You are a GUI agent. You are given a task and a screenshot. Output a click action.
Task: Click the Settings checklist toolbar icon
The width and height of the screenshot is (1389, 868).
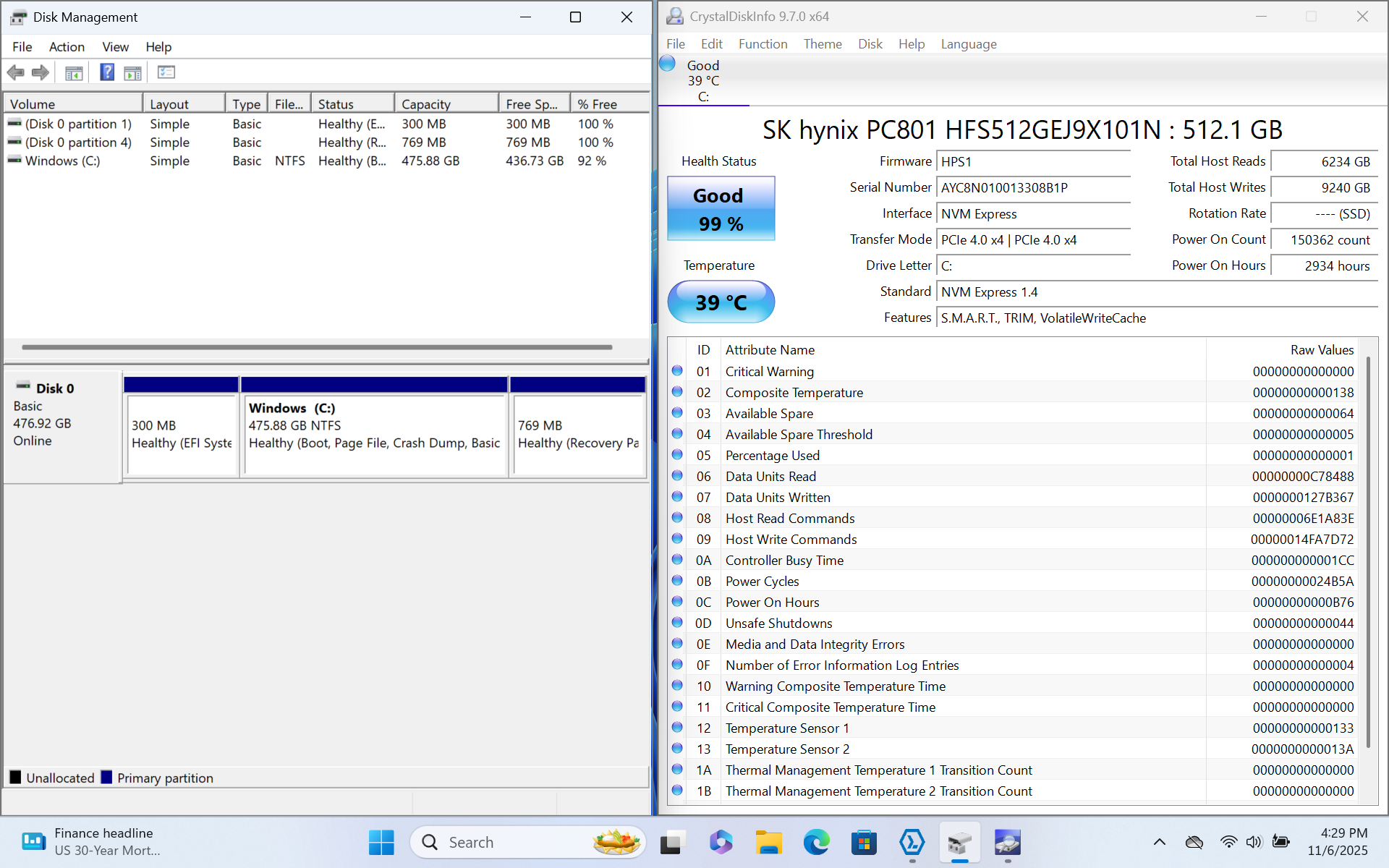(166, 72)
